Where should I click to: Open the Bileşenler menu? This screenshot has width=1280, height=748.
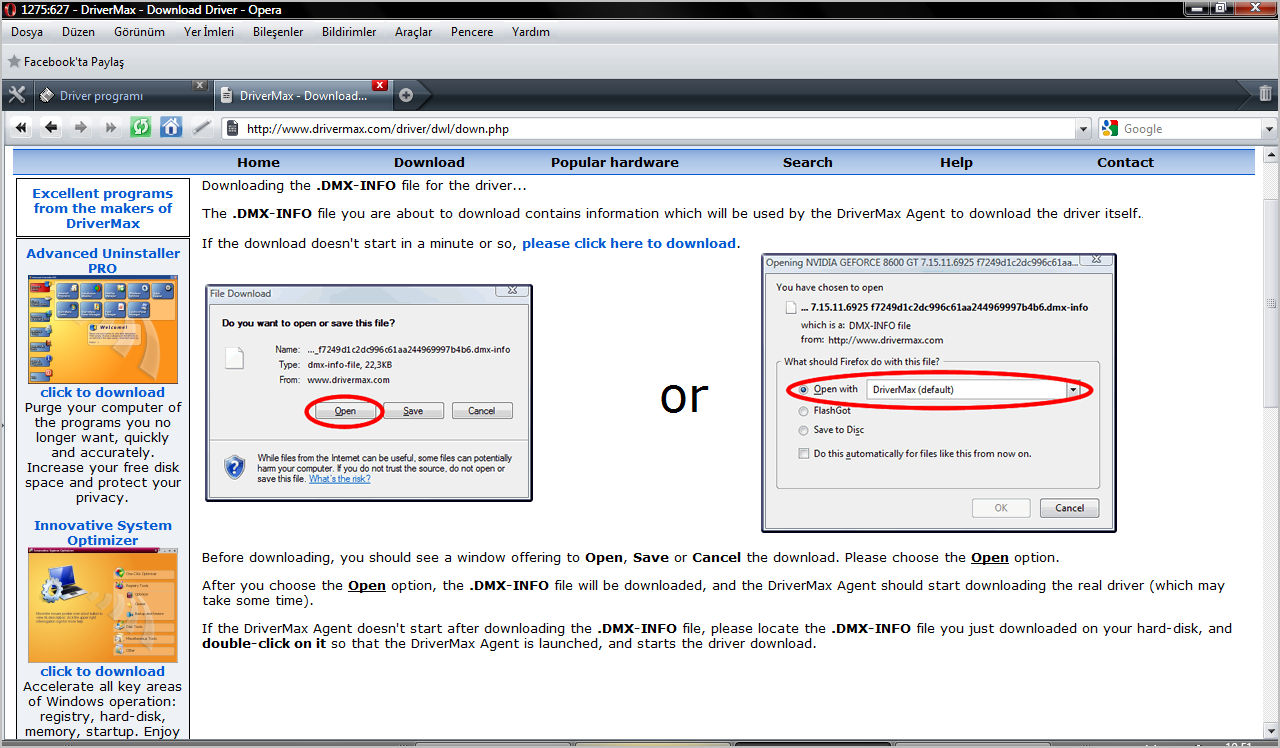[x=278, y=32]
